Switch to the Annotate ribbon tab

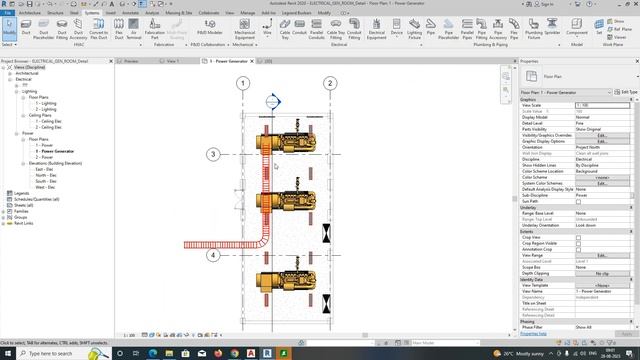coord(131,13)
